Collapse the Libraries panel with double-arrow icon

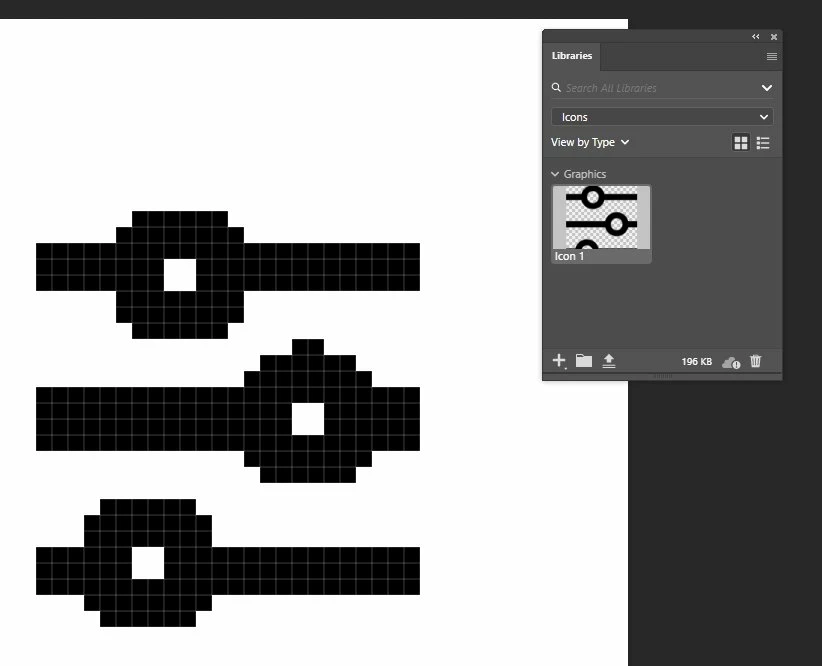(755, 37)
